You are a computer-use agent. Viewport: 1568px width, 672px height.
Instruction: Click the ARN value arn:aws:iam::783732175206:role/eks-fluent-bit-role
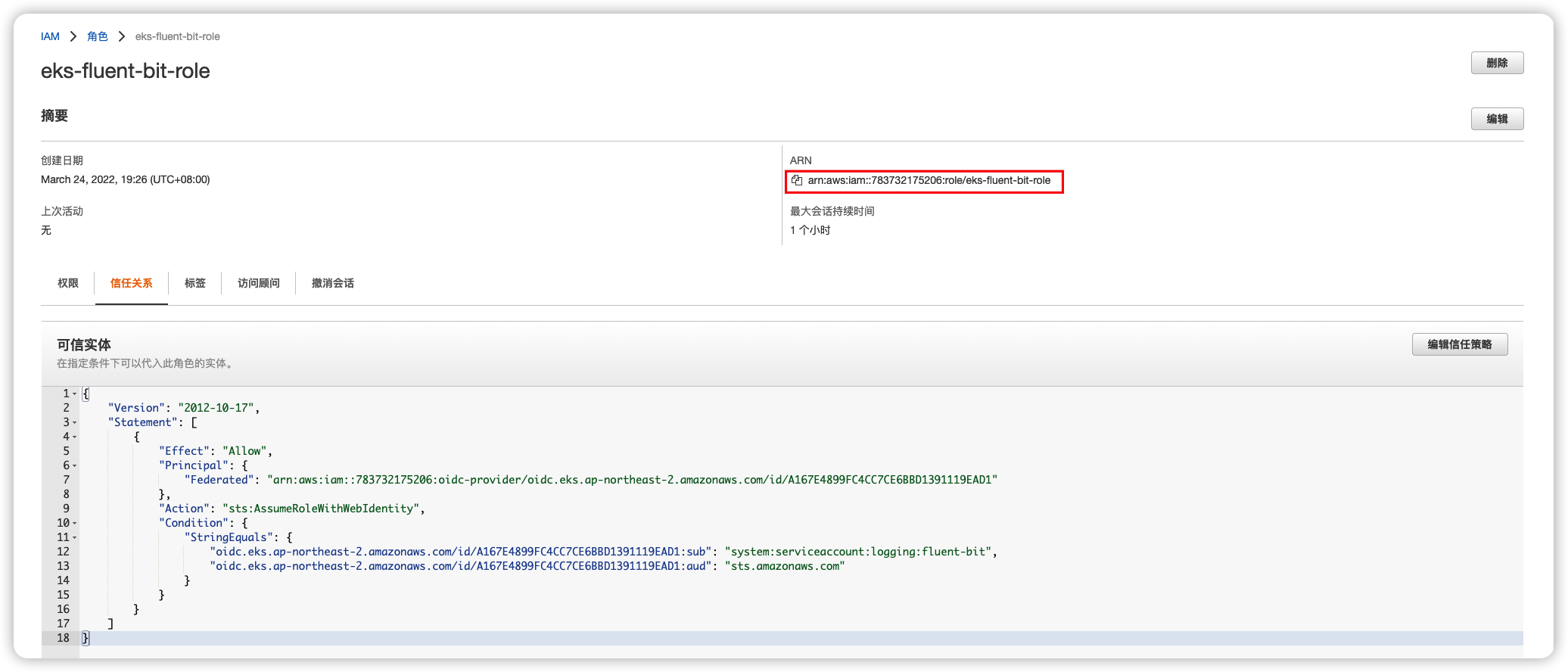point(929,180)
